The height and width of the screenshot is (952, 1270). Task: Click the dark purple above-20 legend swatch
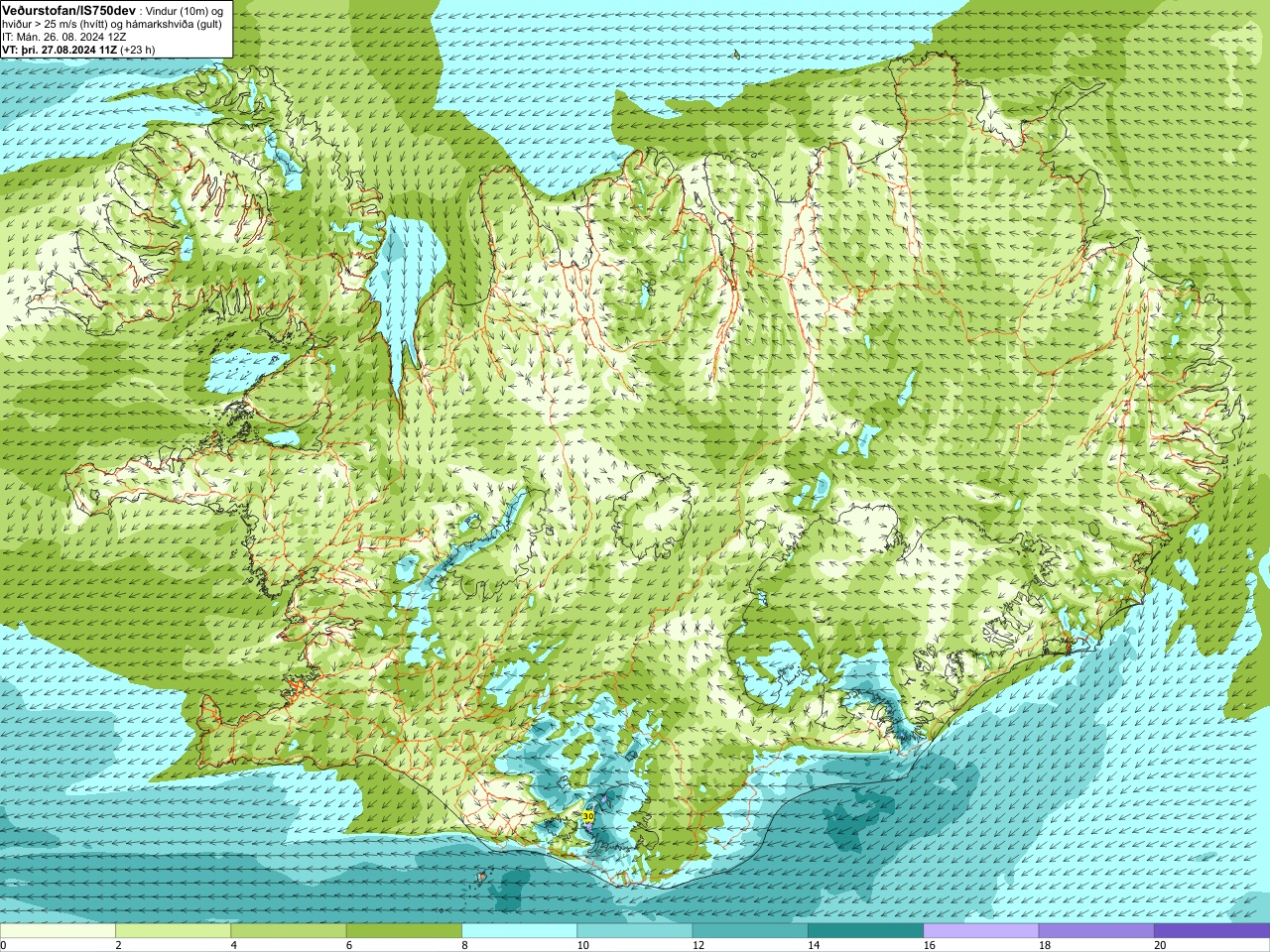[x=1211, y=930]
